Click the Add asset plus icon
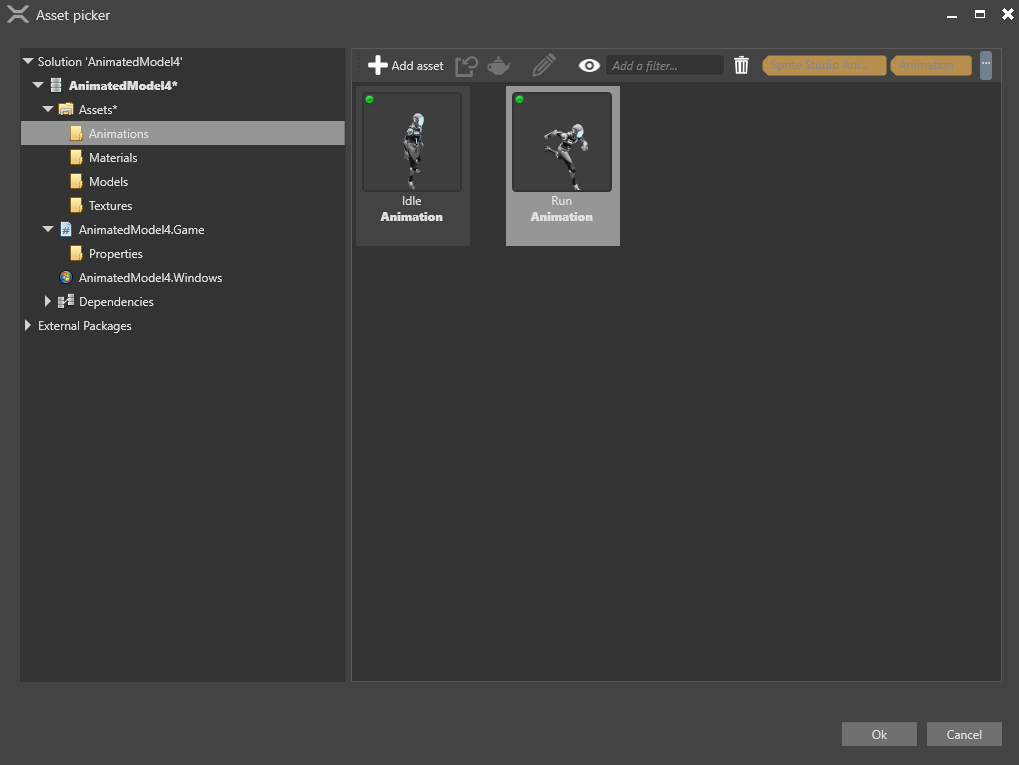Screen dimensions: 1019x765 (377, 65)
